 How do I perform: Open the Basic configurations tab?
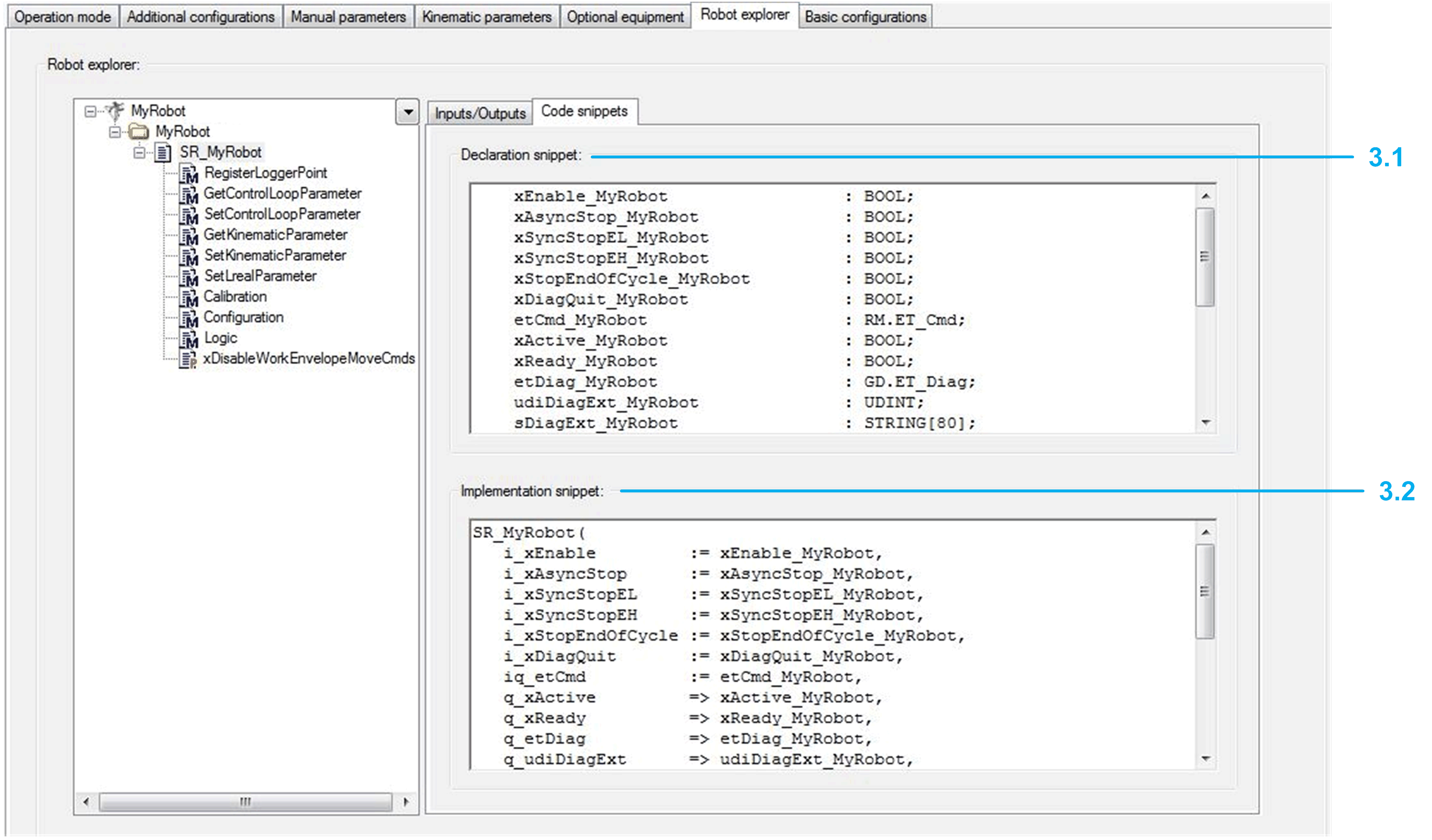tap(865, 17)
